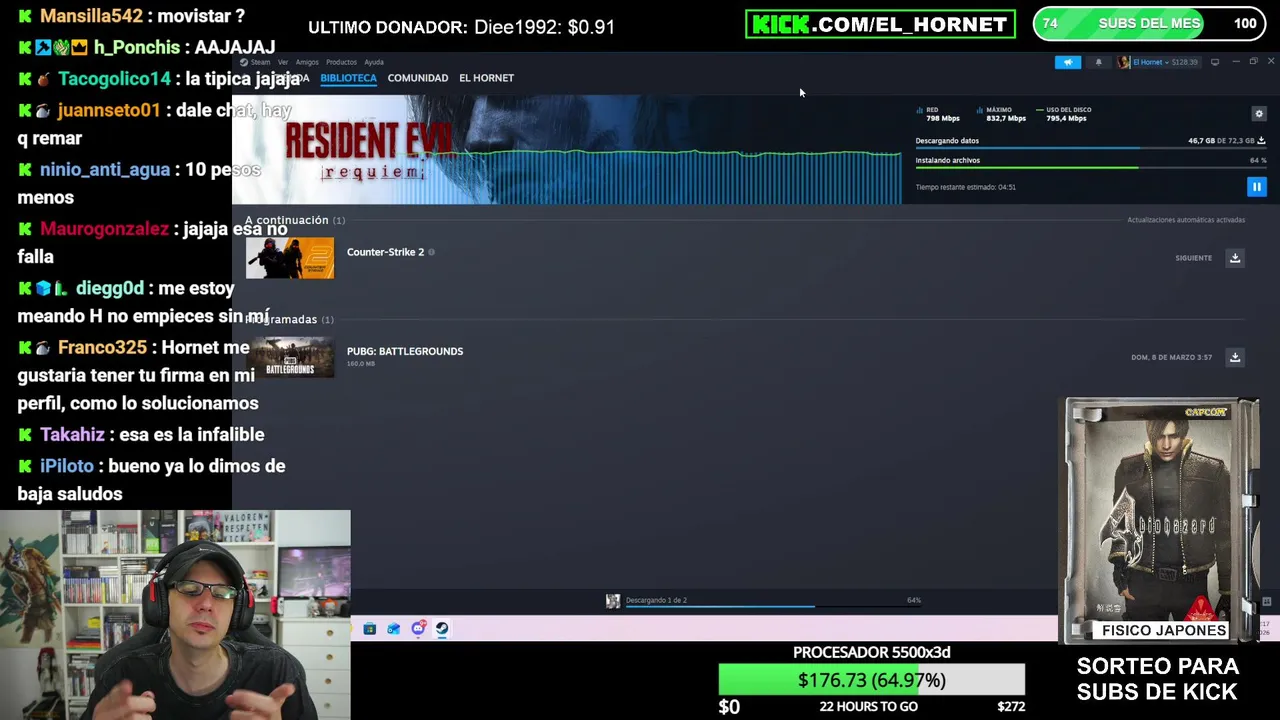
Task: Click the SIGUIENTE label for Counter-Strike 2
Action: coord(1193,258)
